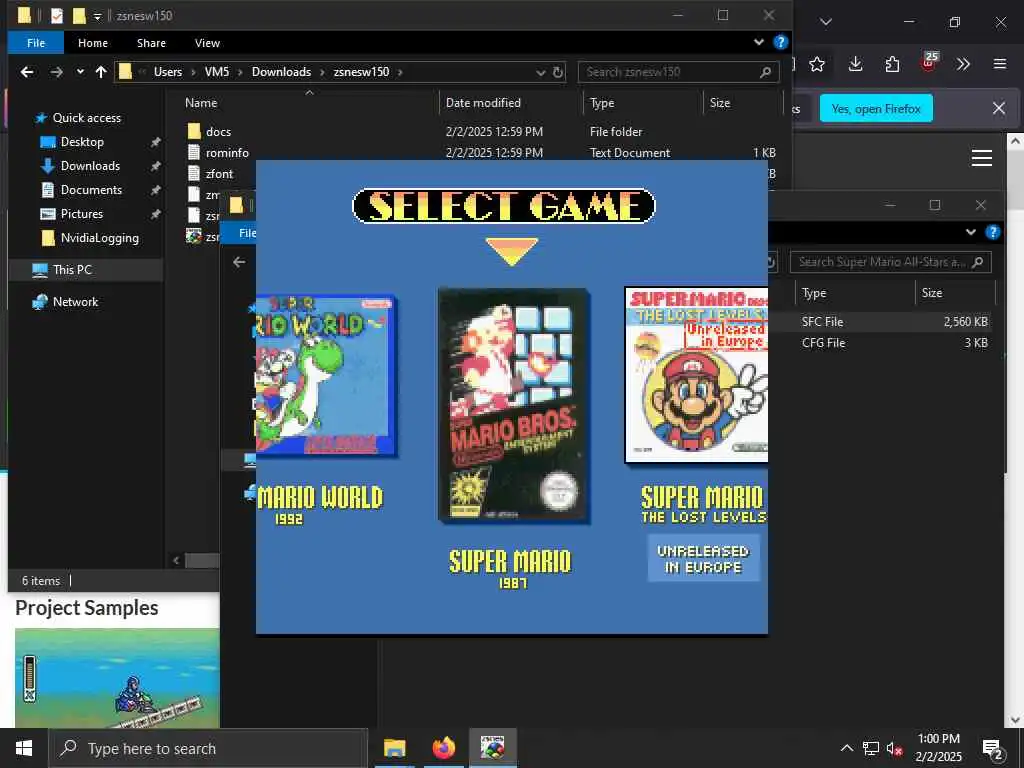The width and height of the screenshot is (1024, 768).
Task: Choose Super Mario Bros. 1987 box art
Action: coord(513,406)
